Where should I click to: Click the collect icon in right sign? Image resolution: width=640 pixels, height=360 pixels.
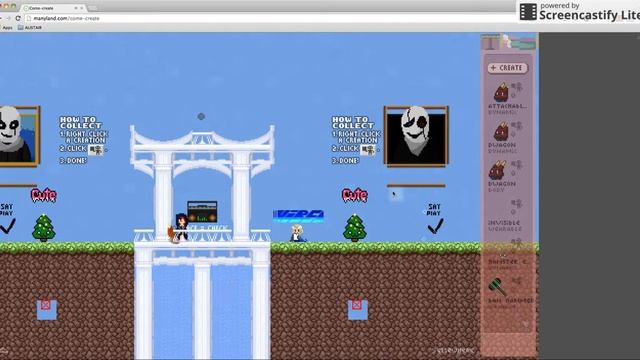(x=367, y=150)
